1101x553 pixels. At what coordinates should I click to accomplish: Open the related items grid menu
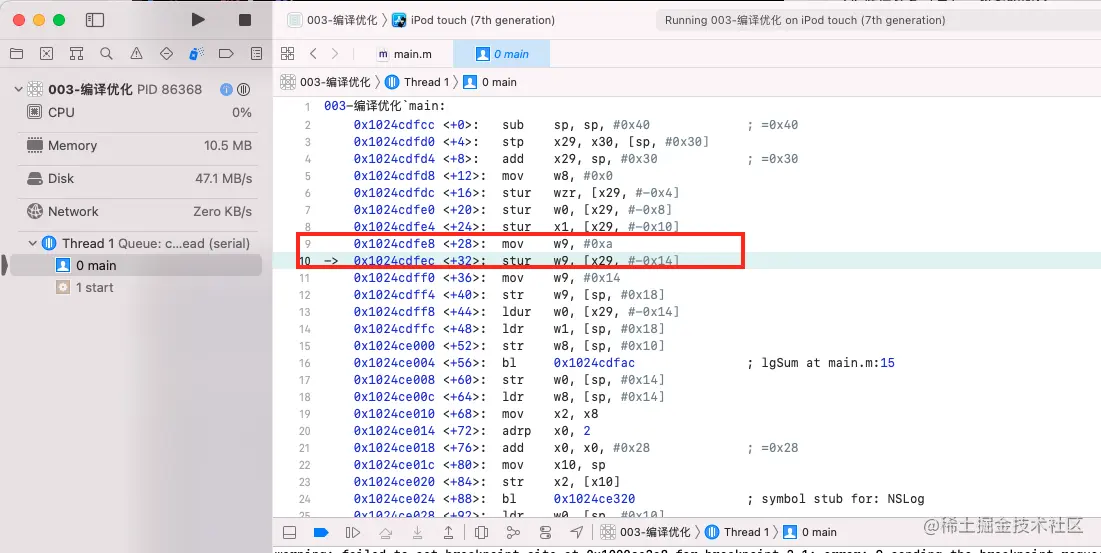coord(287,53)
